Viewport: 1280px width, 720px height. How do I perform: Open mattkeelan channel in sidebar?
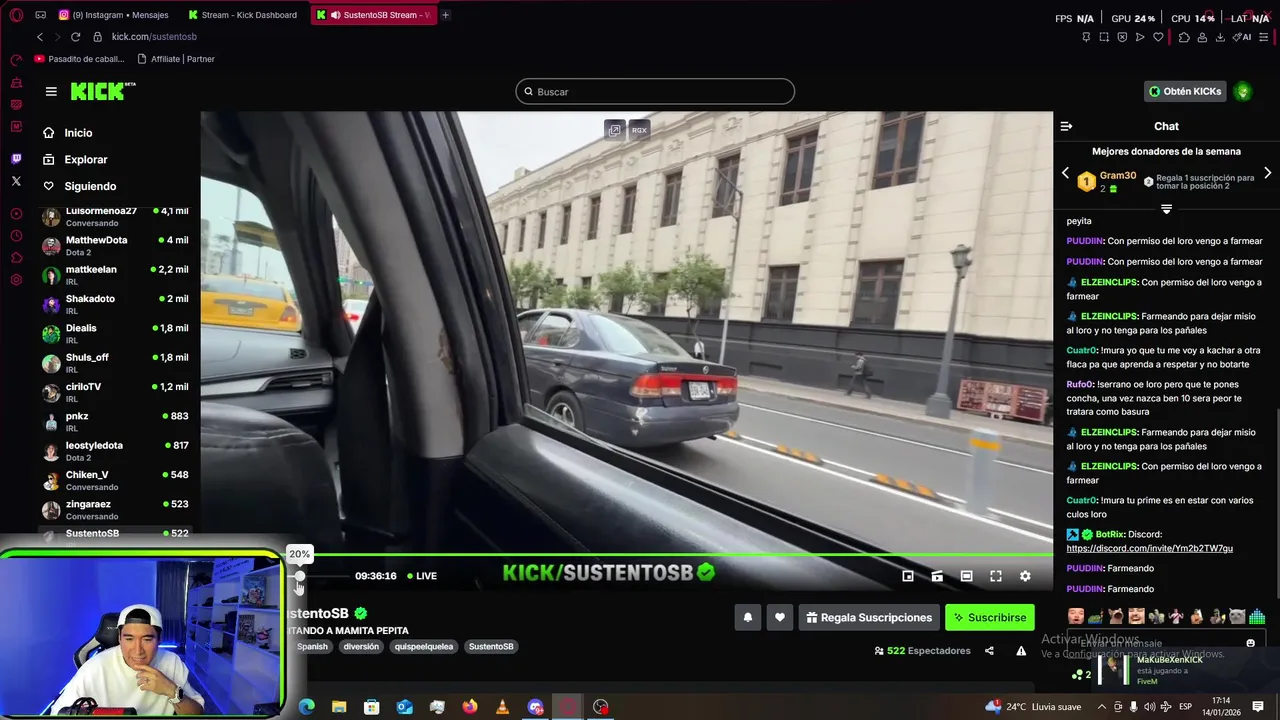point(115,275)
